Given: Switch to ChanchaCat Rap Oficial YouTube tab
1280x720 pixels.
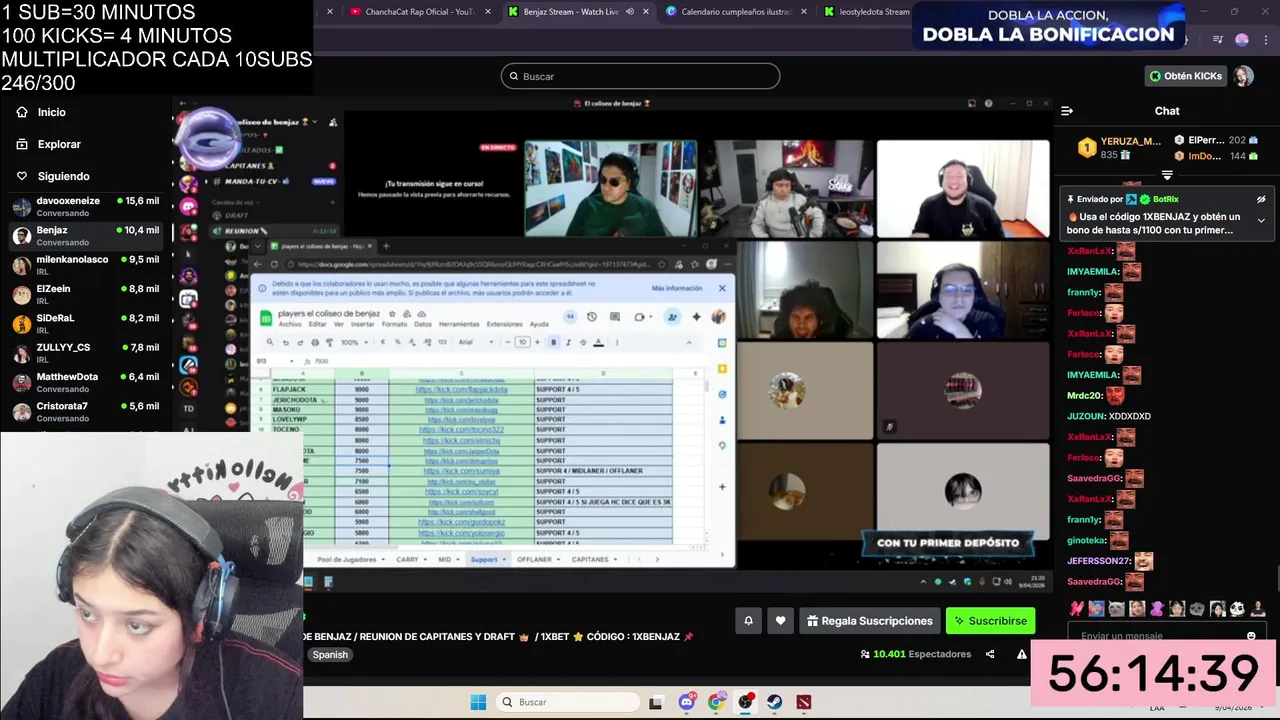Looking at the screenshot, I should tap(420, 12).
